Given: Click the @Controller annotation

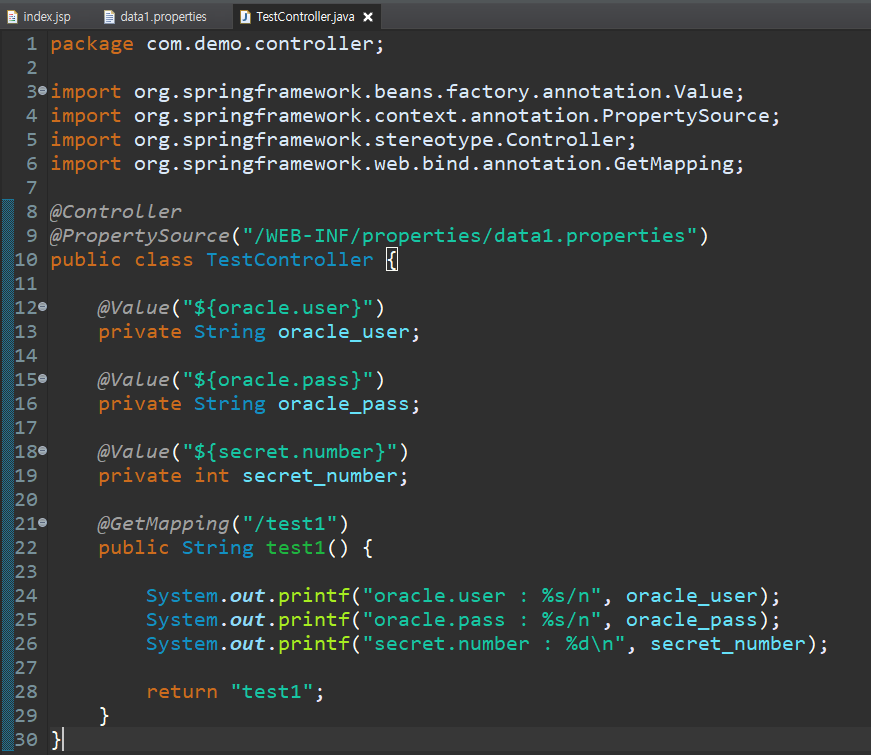Looking at the screenshot, I should click(x=116, y=212).
